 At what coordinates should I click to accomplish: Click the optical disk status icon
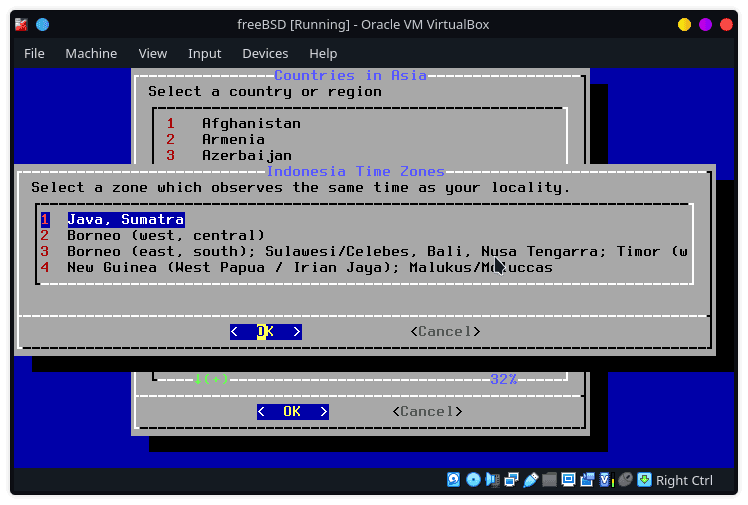click(x=473, y=480)
